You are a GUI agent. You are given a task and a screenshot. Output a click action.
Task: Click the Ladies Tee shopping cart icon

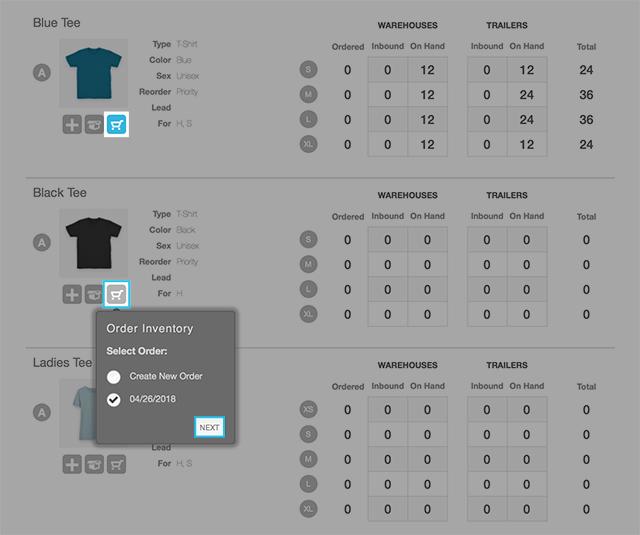117,464
